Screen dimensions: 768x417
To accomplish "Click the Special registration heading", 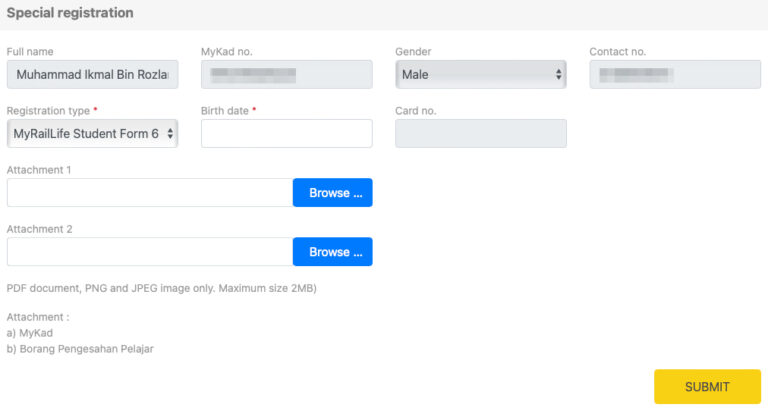I will [70, 13].
